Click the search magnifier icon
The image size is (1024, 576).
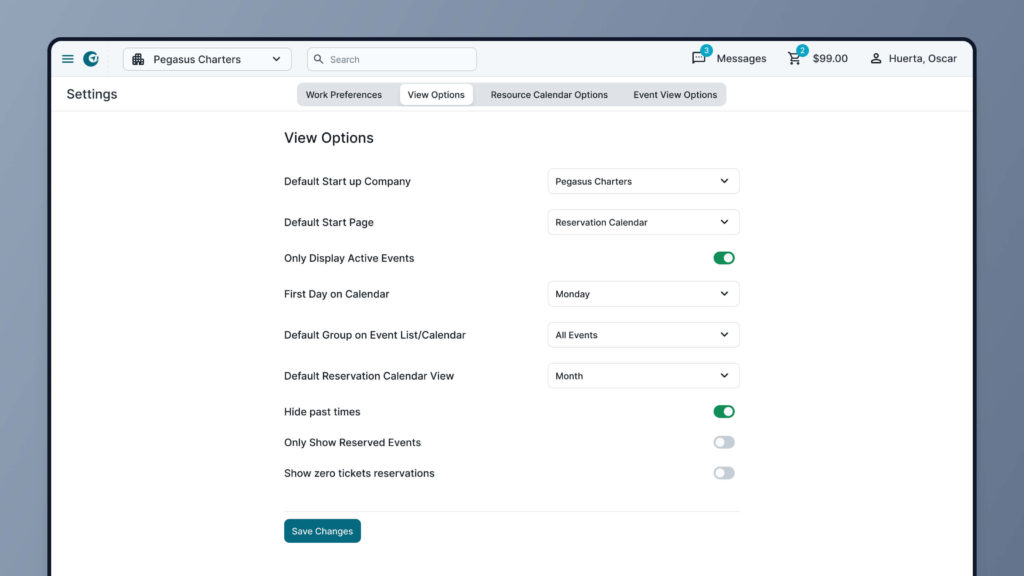tap(319, 59)
